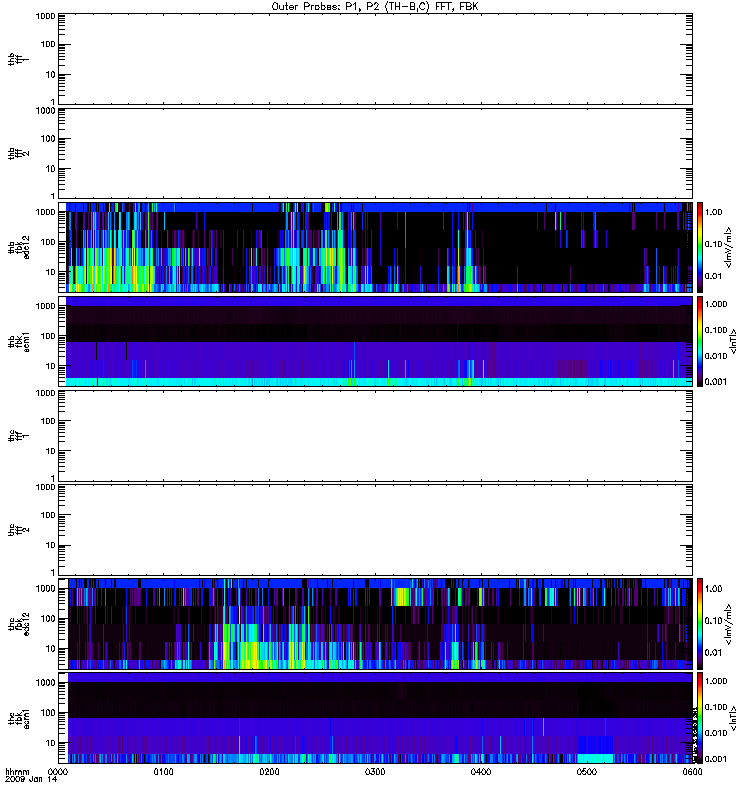The height and width of the screenshot is (800, 750).
Task: Click the thb fbk edc12 color bar
Action: (x=700, y=247)
